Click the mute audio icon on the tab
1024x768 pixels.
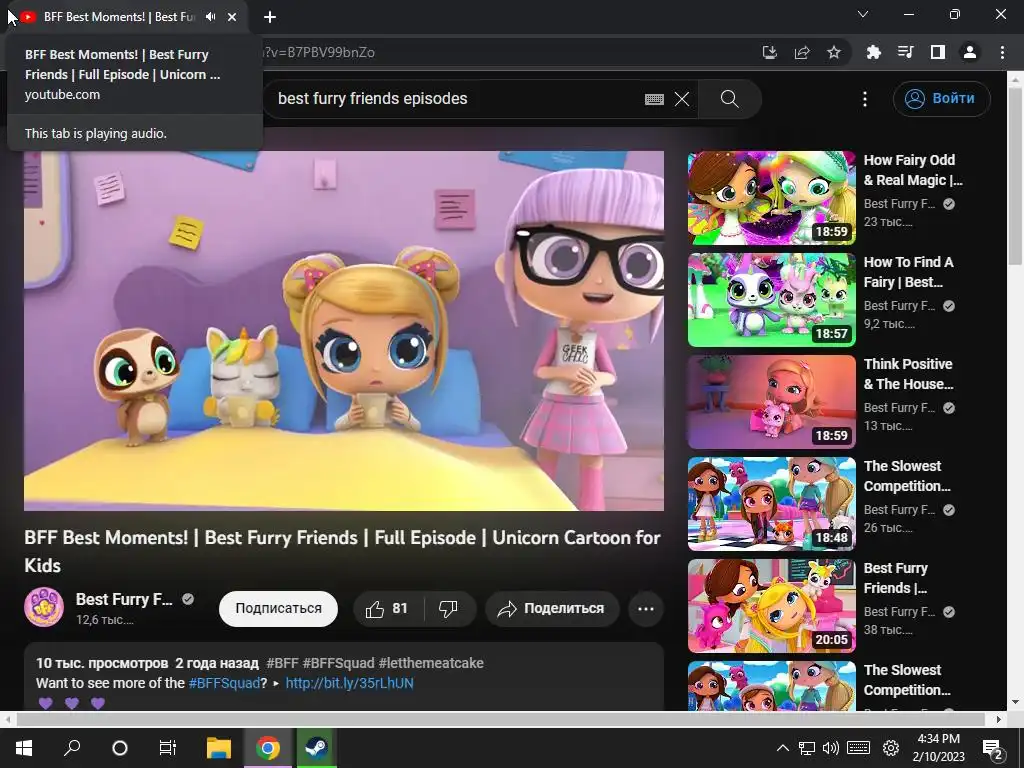pos(210,17)
